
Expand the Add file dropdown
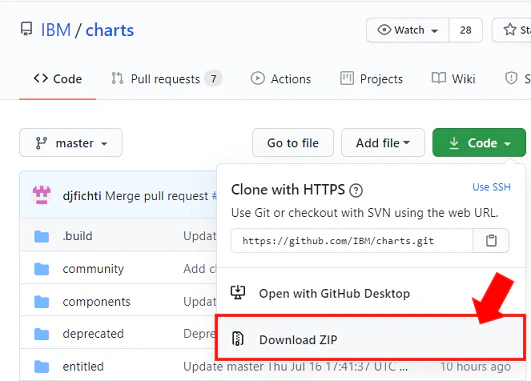(383, 143)
